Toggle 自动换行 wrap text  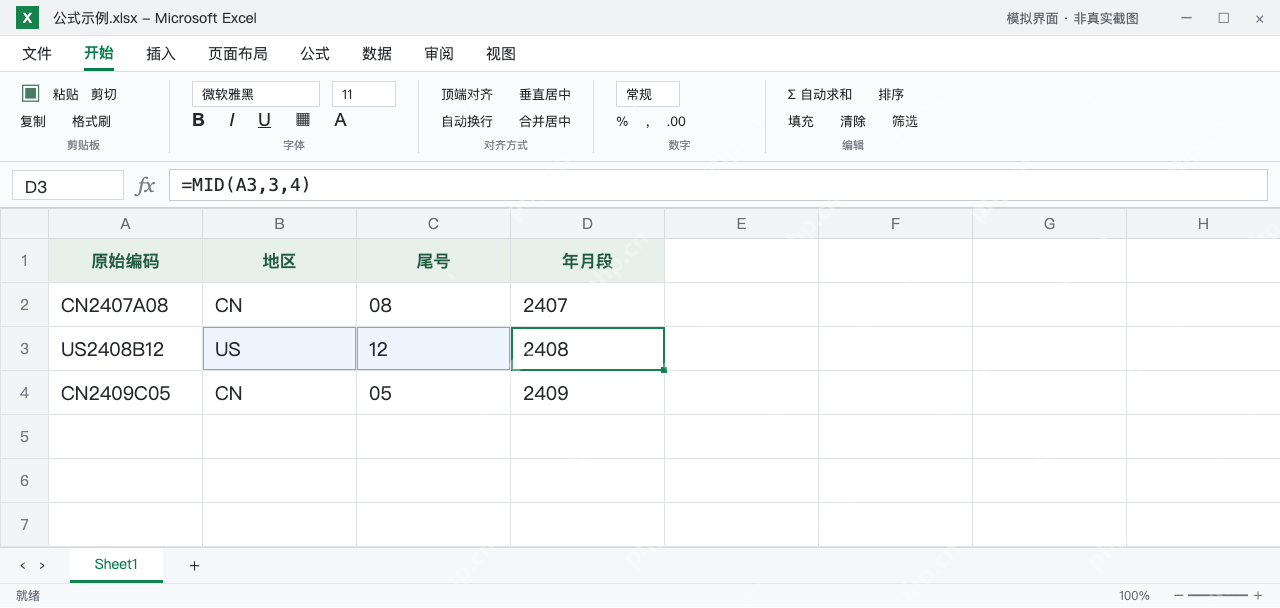[467, 122]
